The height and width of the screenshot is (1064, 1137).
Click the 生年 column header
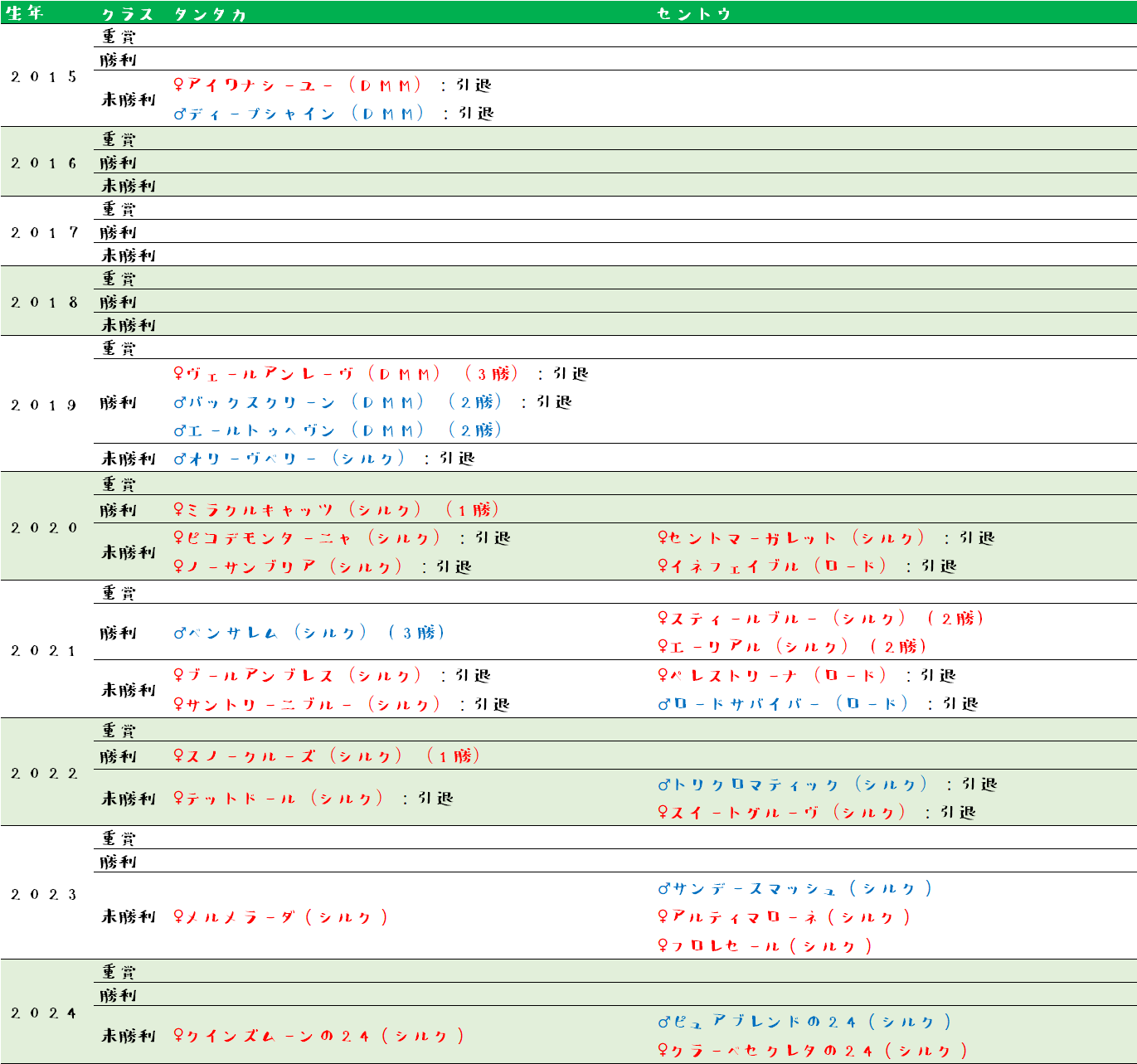click(x=25, y=13)
